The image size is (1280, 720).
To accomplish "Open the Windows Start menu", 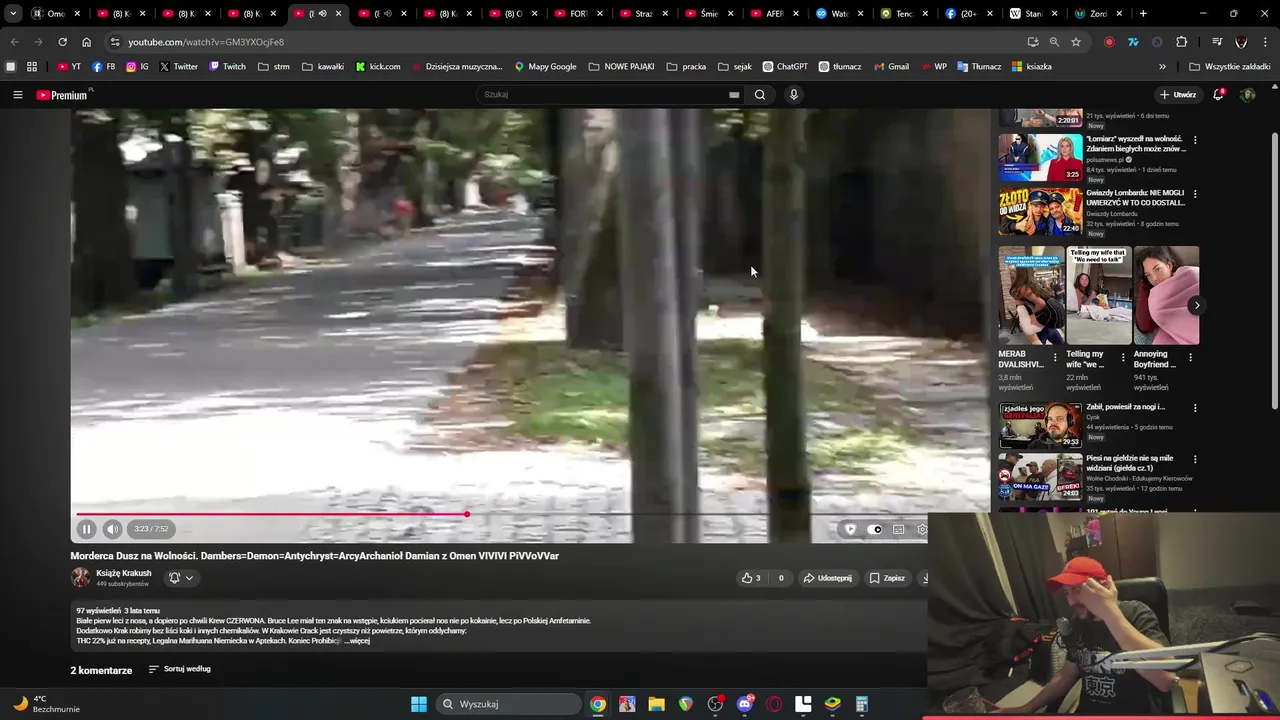I will 419,704.
